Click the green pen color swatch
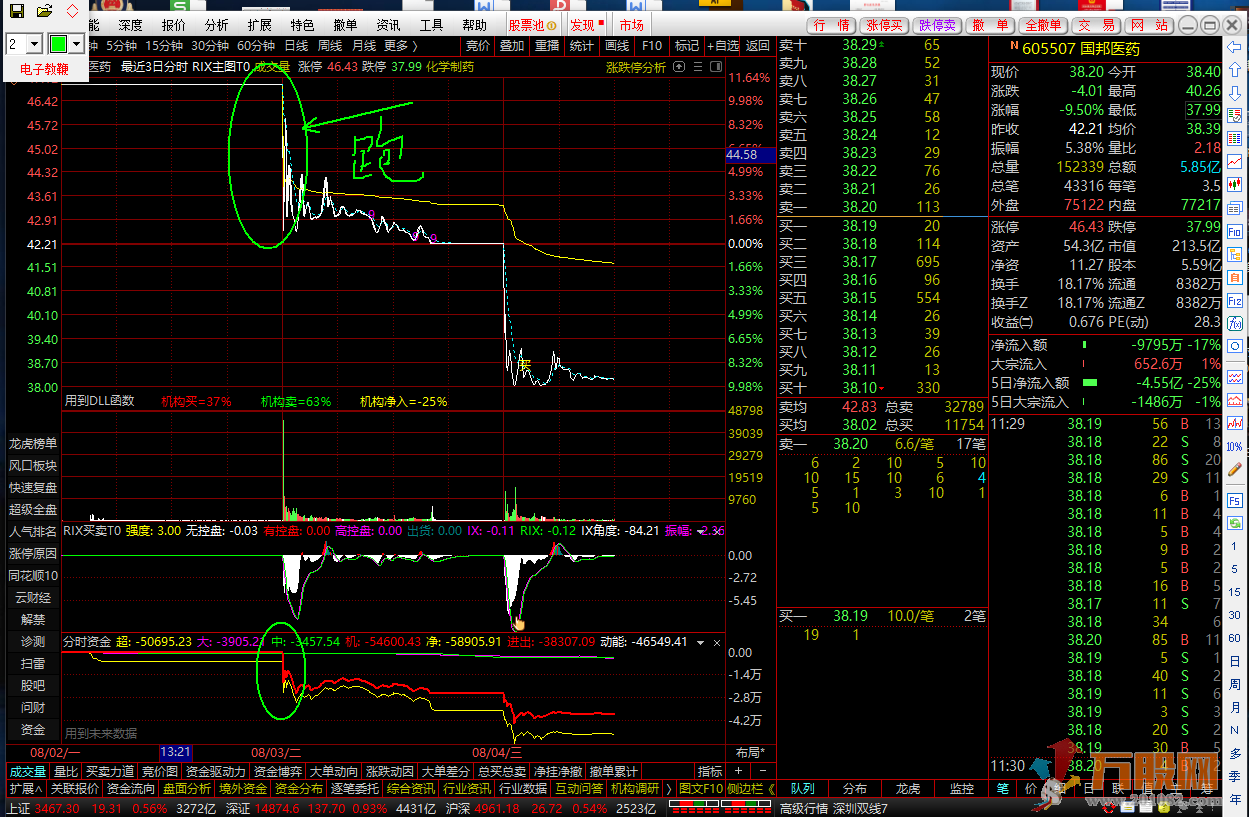The width and height of the screenshot is (1249, 817). point(59,44)
